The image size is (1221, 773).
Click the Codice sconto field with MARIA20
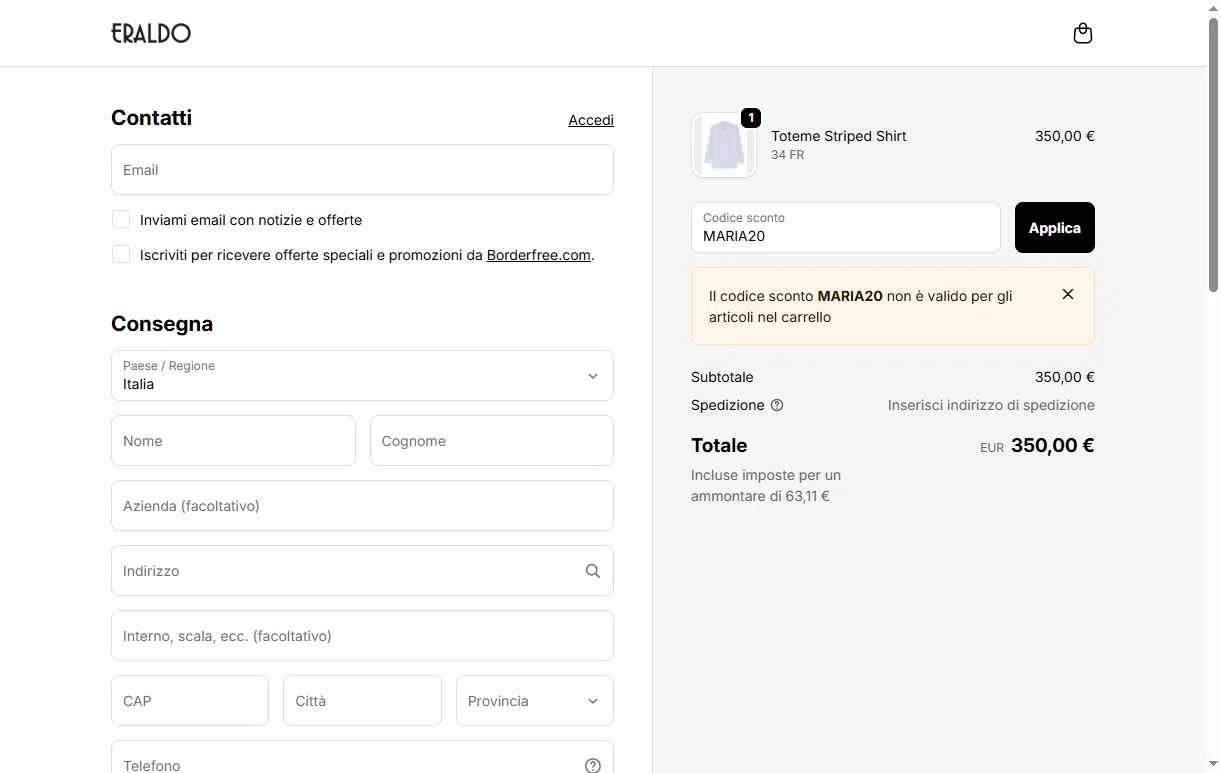point(846,227)
